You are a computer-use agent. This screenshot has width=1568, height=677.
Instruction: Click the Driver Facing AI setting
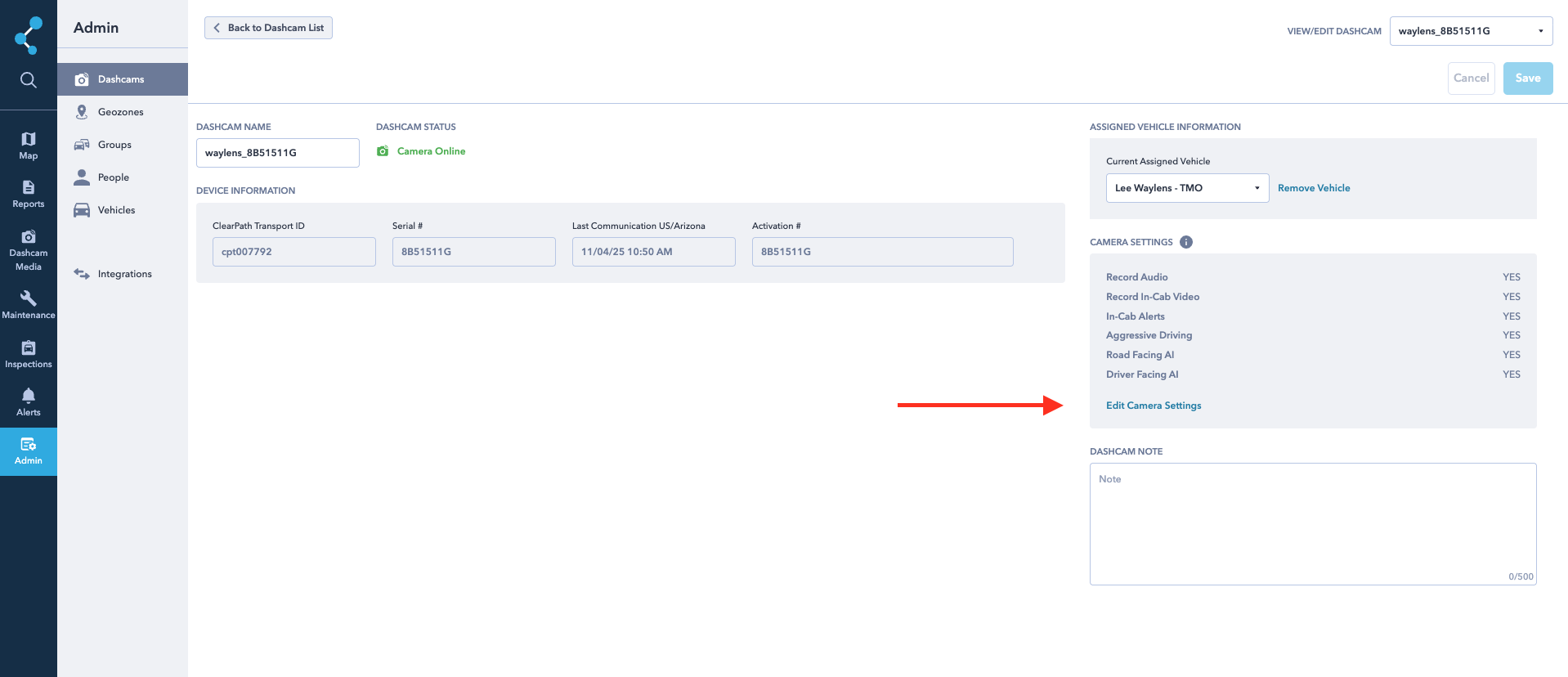point(1313,374)
